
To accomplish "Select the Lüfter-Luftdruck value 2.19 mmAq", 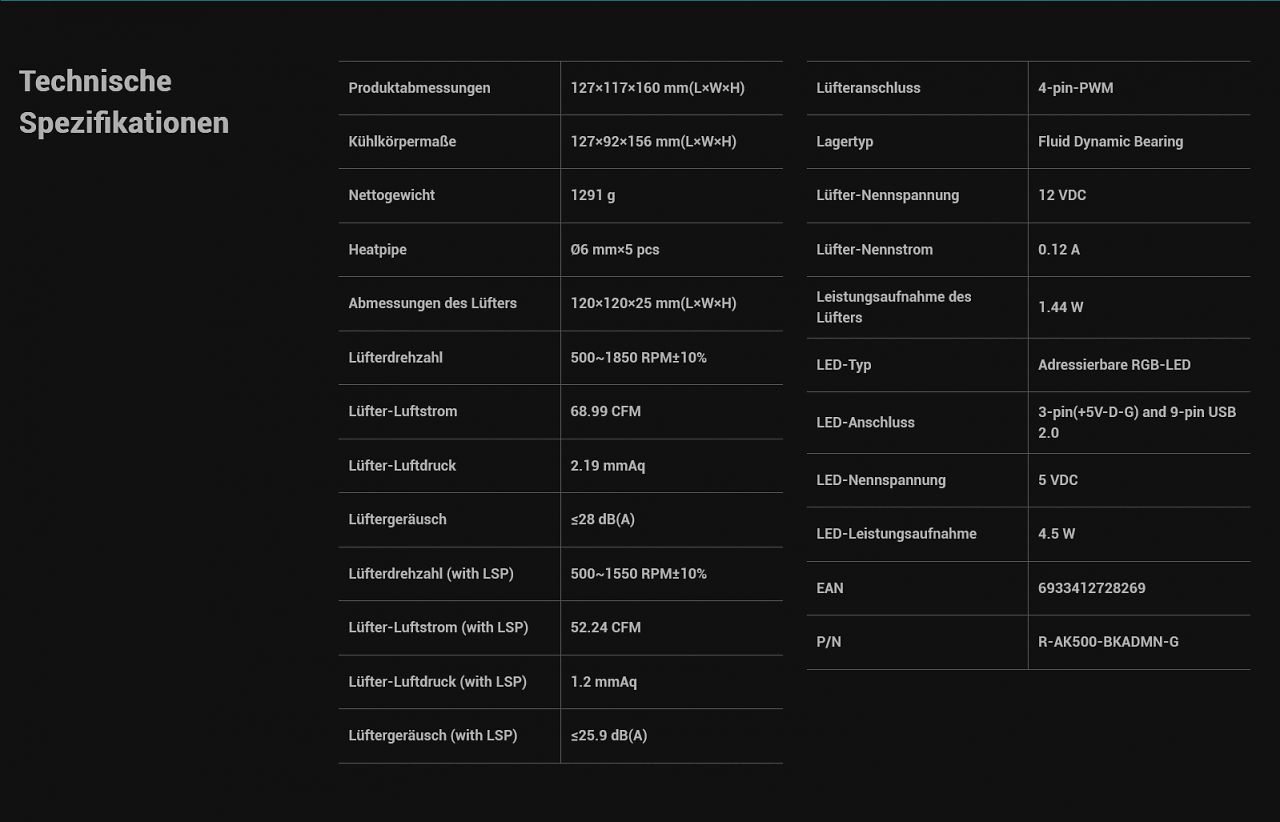I will (608, 466).
